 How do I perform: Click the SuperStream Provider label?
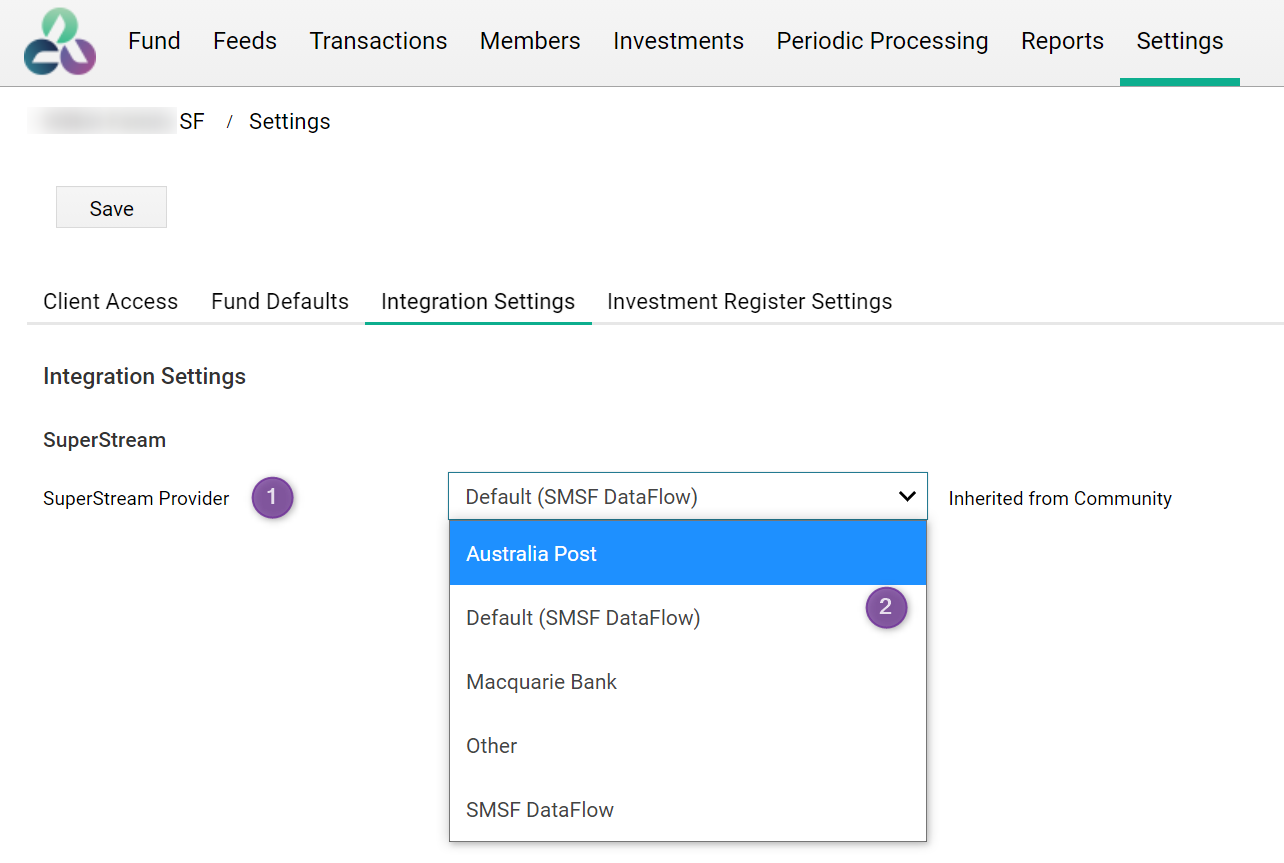[x=136, y=498]
